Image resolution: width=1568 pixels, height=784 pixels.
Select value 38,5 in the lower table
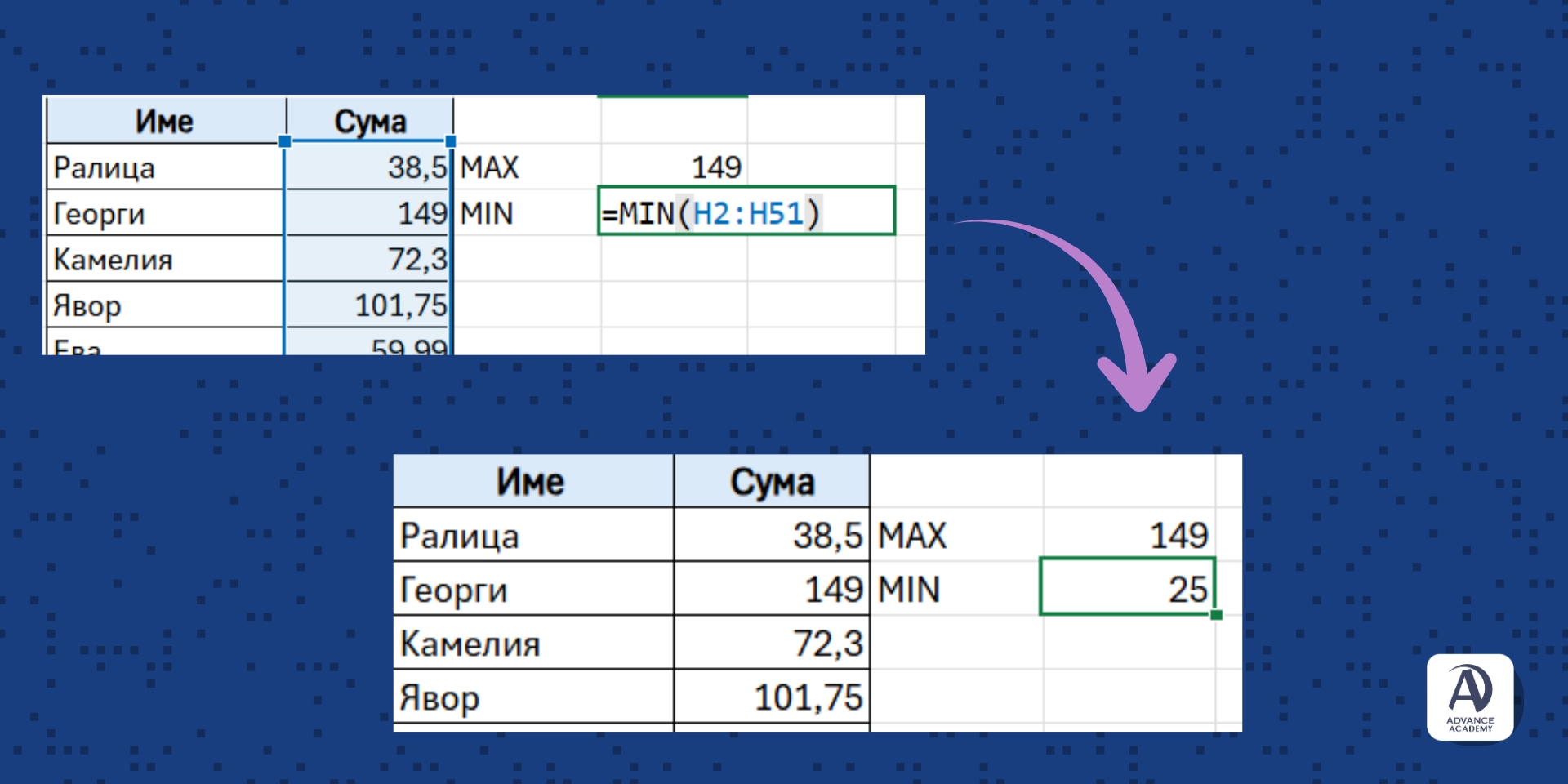pos(827,536)
